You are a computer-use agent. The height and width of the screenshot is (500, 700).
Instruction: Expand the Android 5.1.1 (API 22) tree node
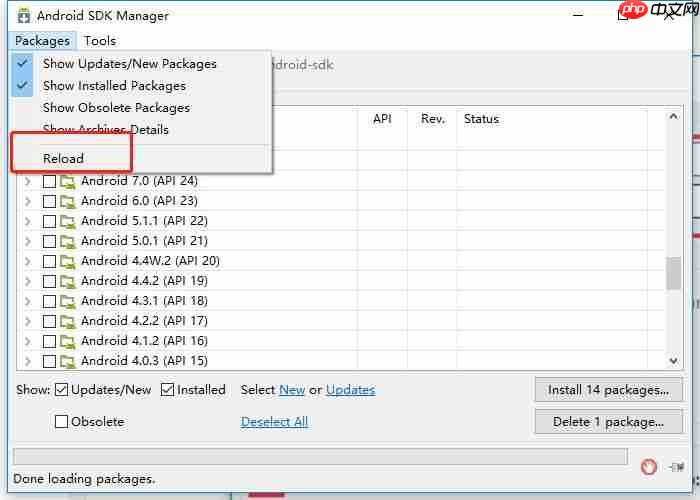(x=28, y=221)
